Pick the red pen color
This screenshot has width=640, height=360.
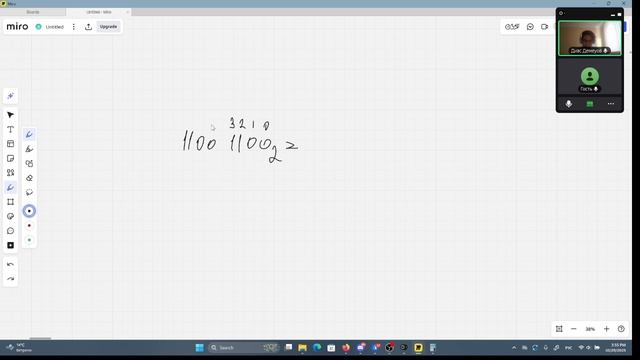click(29, 226)
